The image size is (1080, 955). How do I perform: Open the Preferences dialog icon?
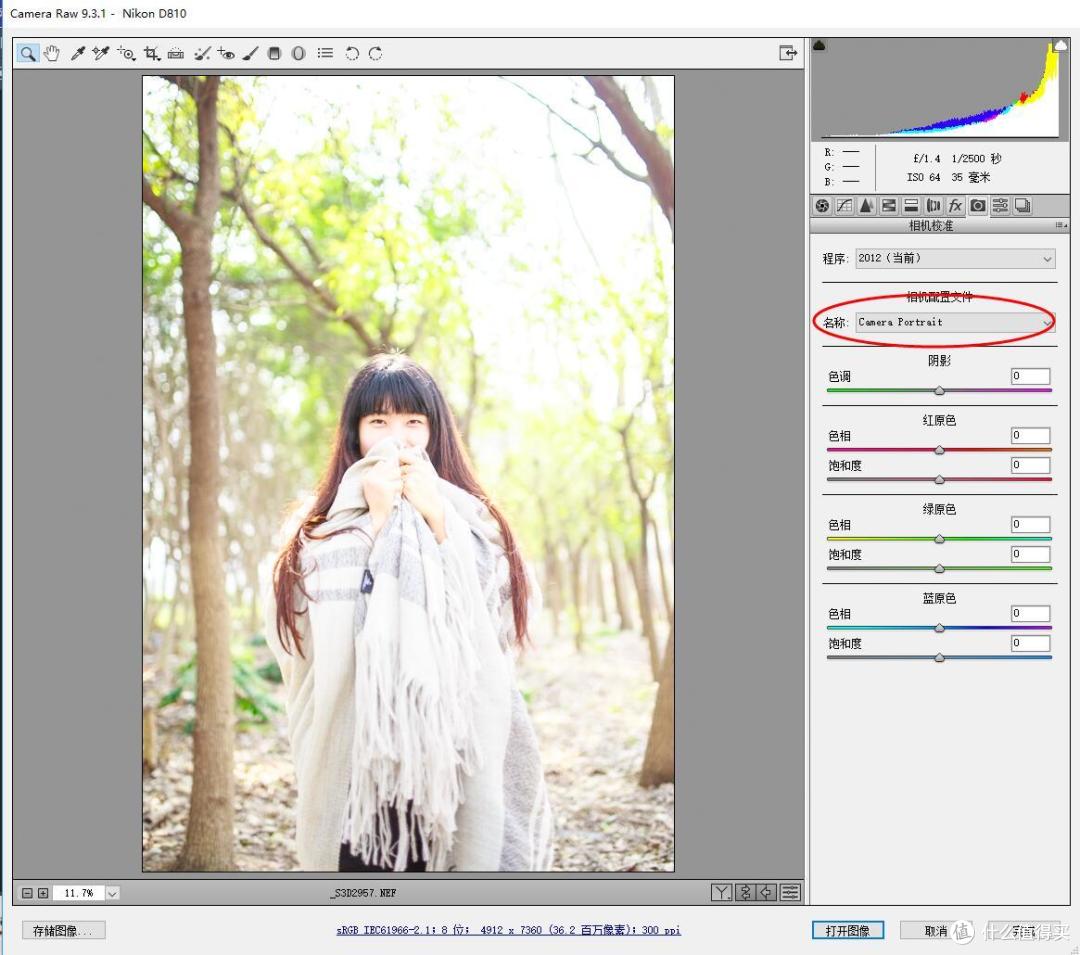pos(325,54)
